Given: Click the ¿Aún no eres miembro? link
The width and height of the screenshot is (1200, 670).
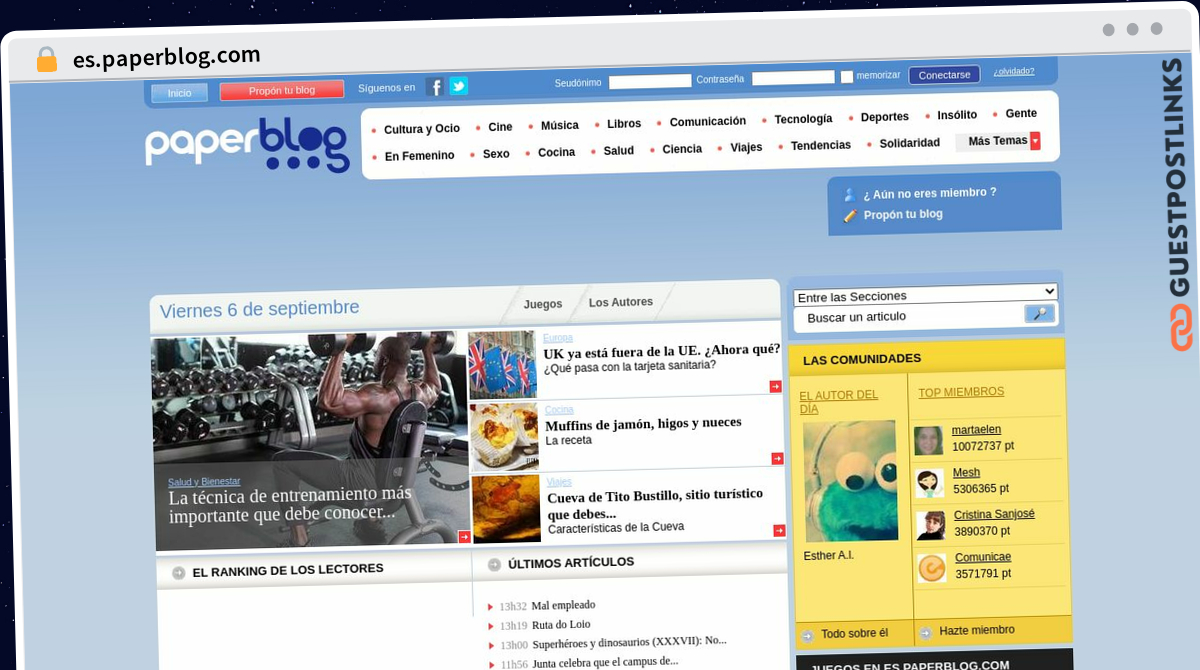Looking at the screenshot, I should pyautogui.click(x=930, y=192).
